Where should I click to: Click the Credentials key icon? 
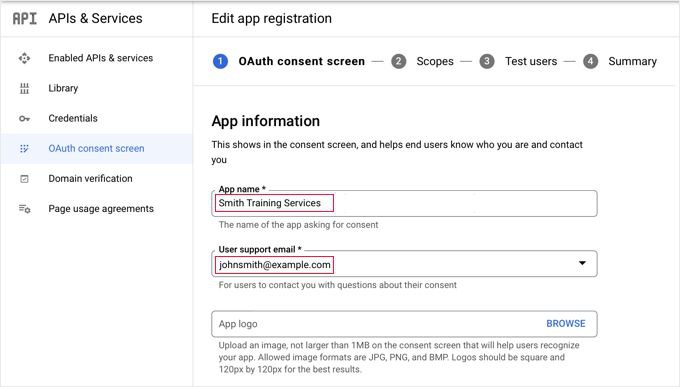coord(24,118)
